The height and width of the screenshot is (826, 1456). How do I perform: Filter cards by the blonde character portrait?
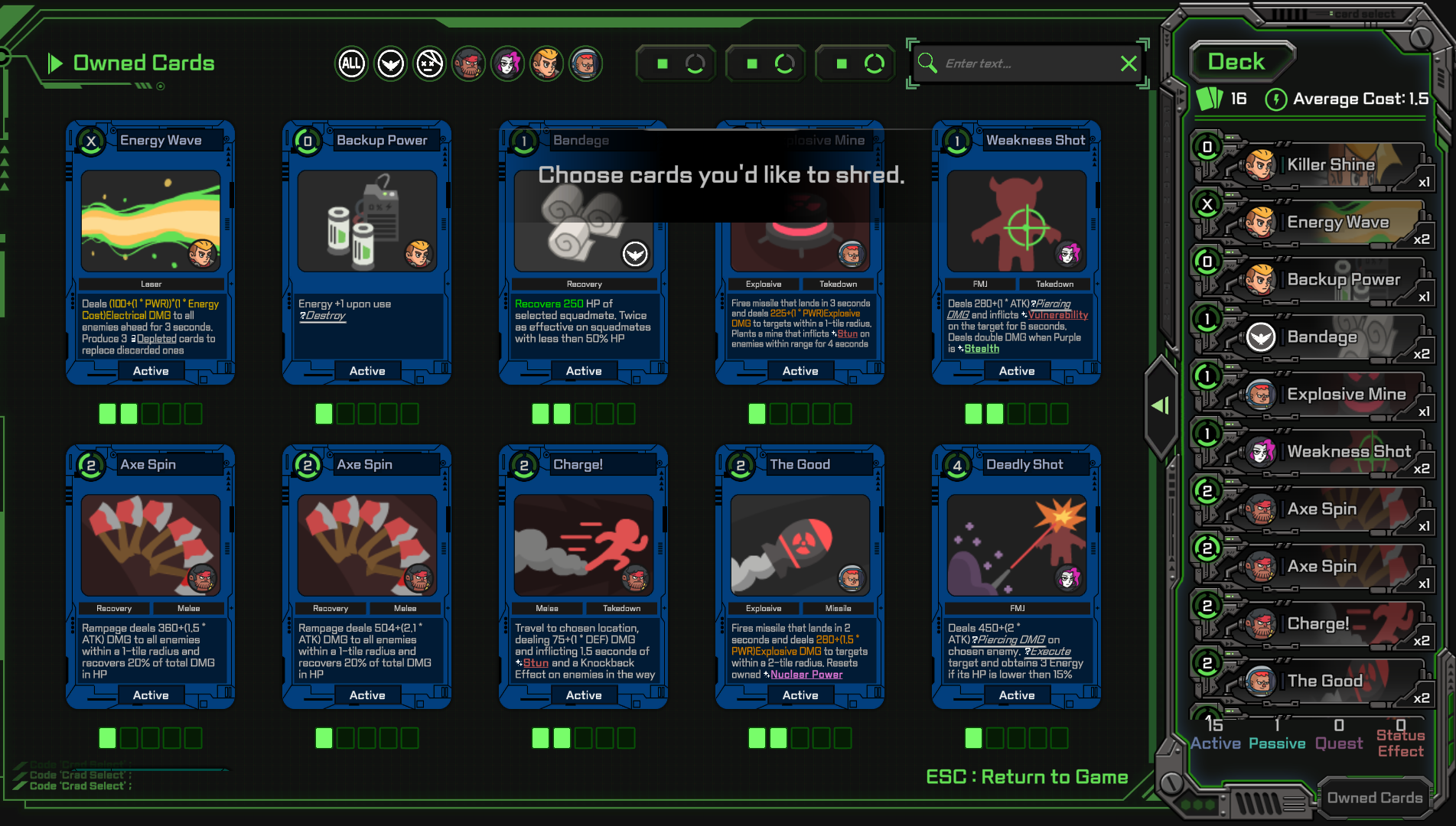(x=546, y=63)
